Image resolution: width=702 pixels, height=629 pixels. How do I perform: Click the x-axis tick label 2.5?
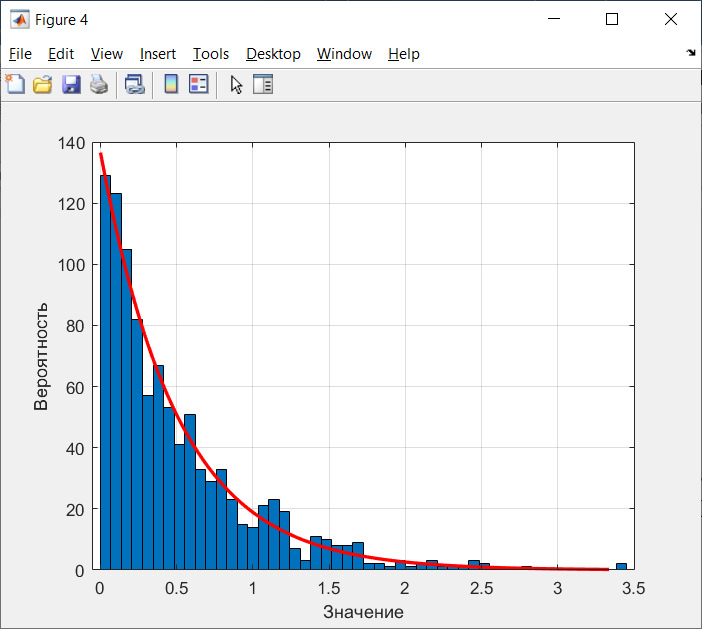point(481,588)
